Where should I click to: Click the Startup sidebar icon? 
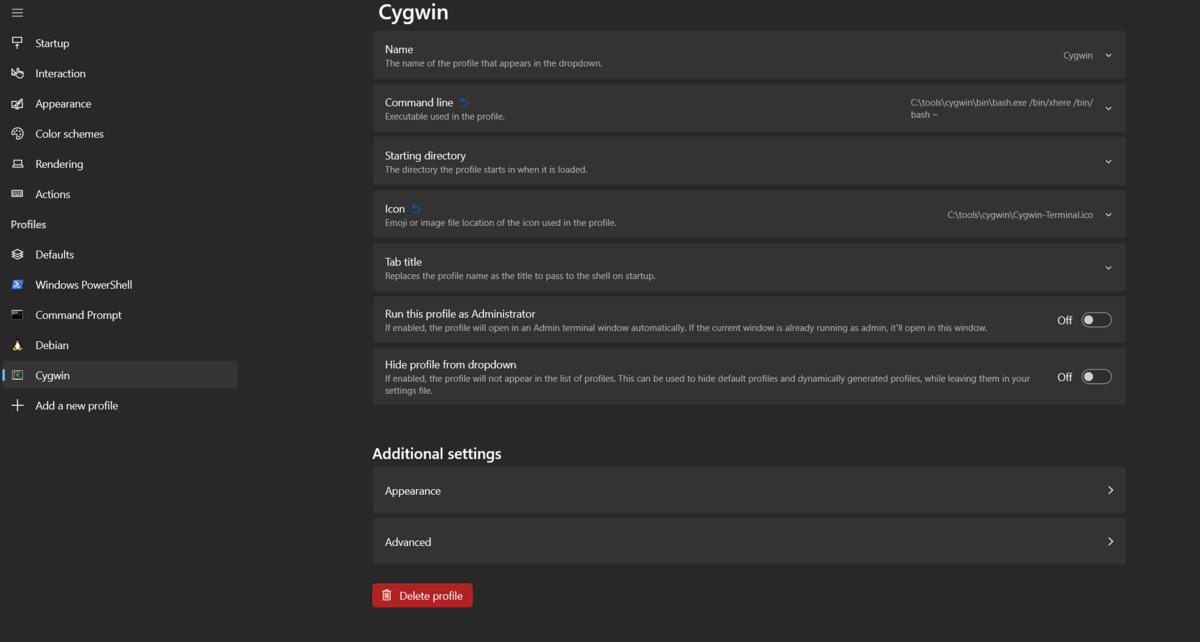17,43
